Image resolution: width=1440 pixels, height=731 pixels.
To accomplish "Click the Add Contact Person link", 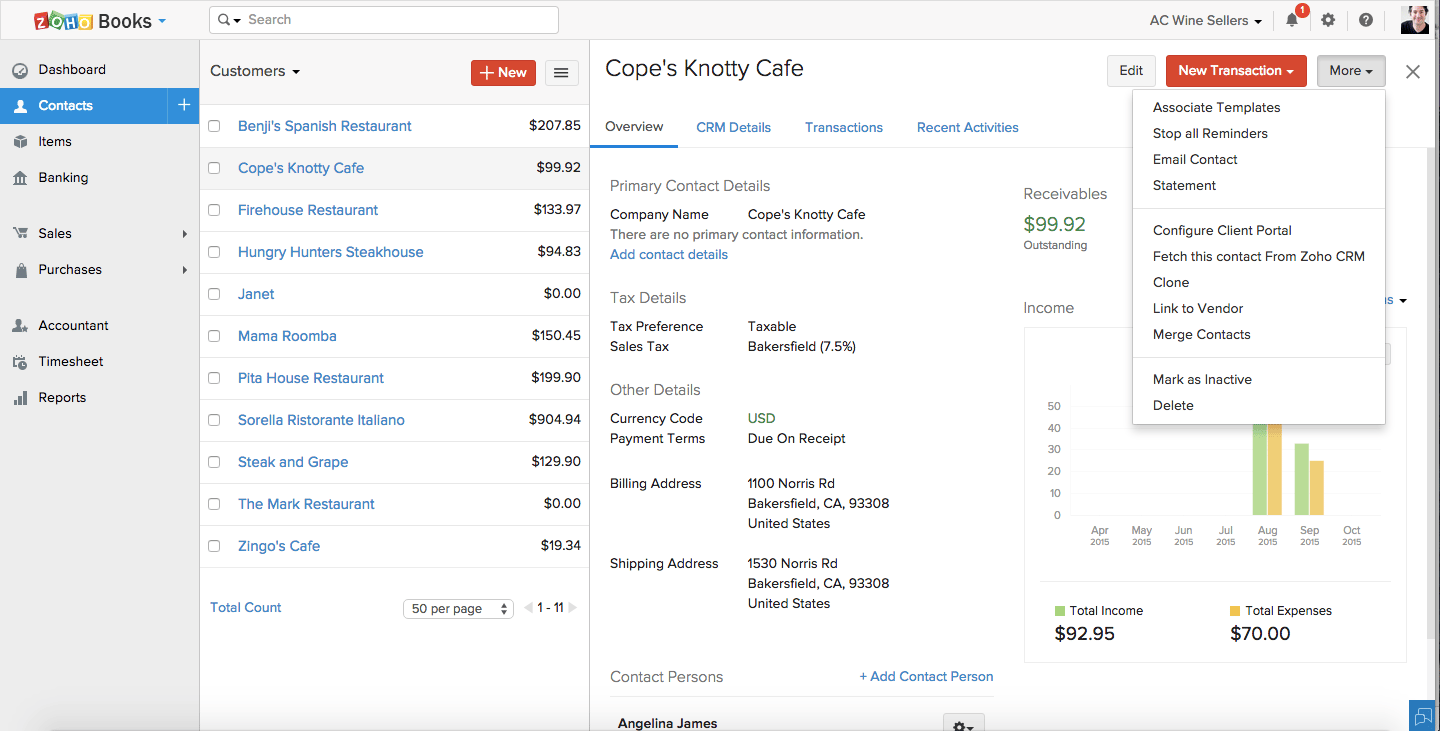I will pyautogui.click(x=926, y=676).
